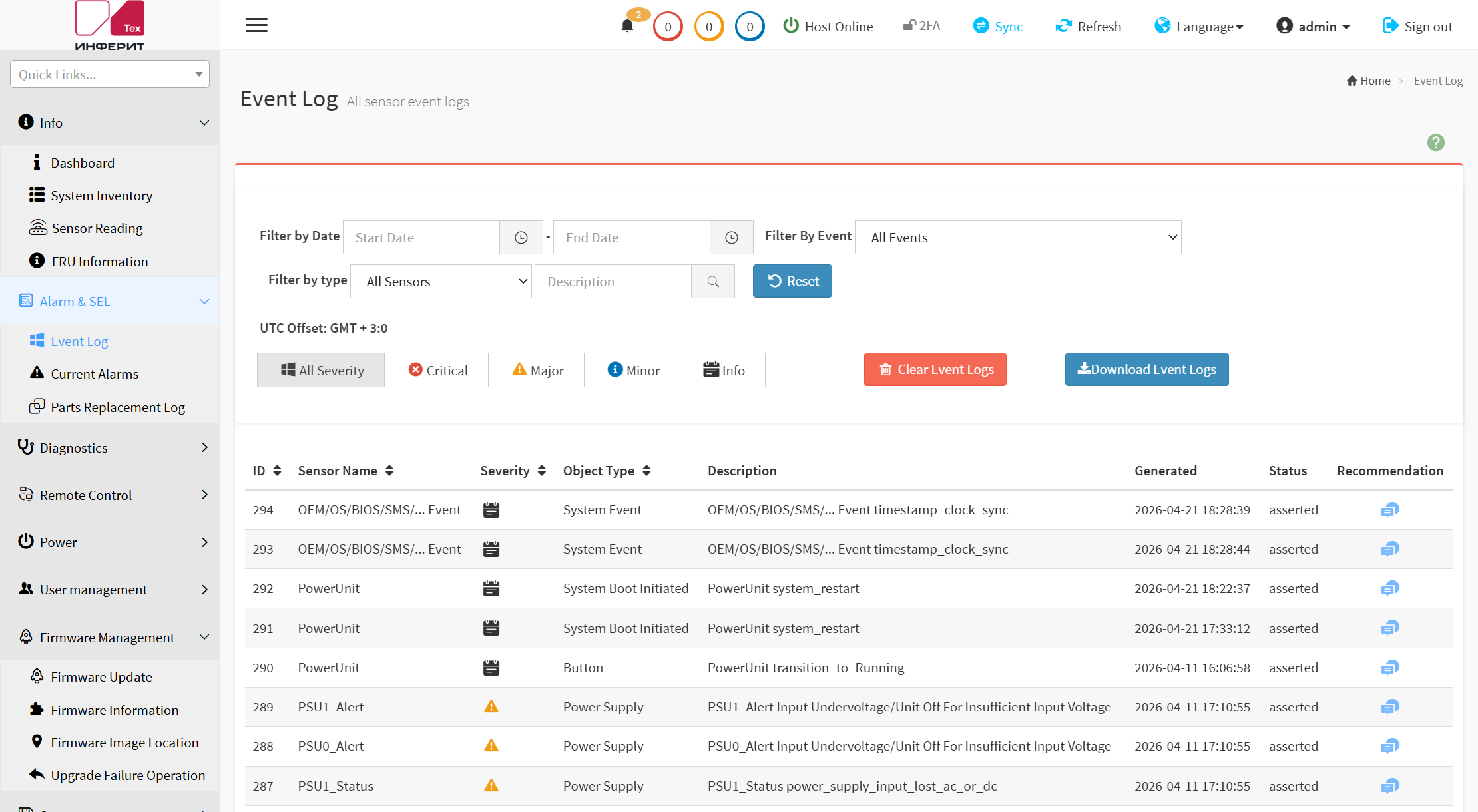The height and width of the screenshot is (812, 1478).
Task: Click the Clear Event Logs button
Action: point(935,369)
